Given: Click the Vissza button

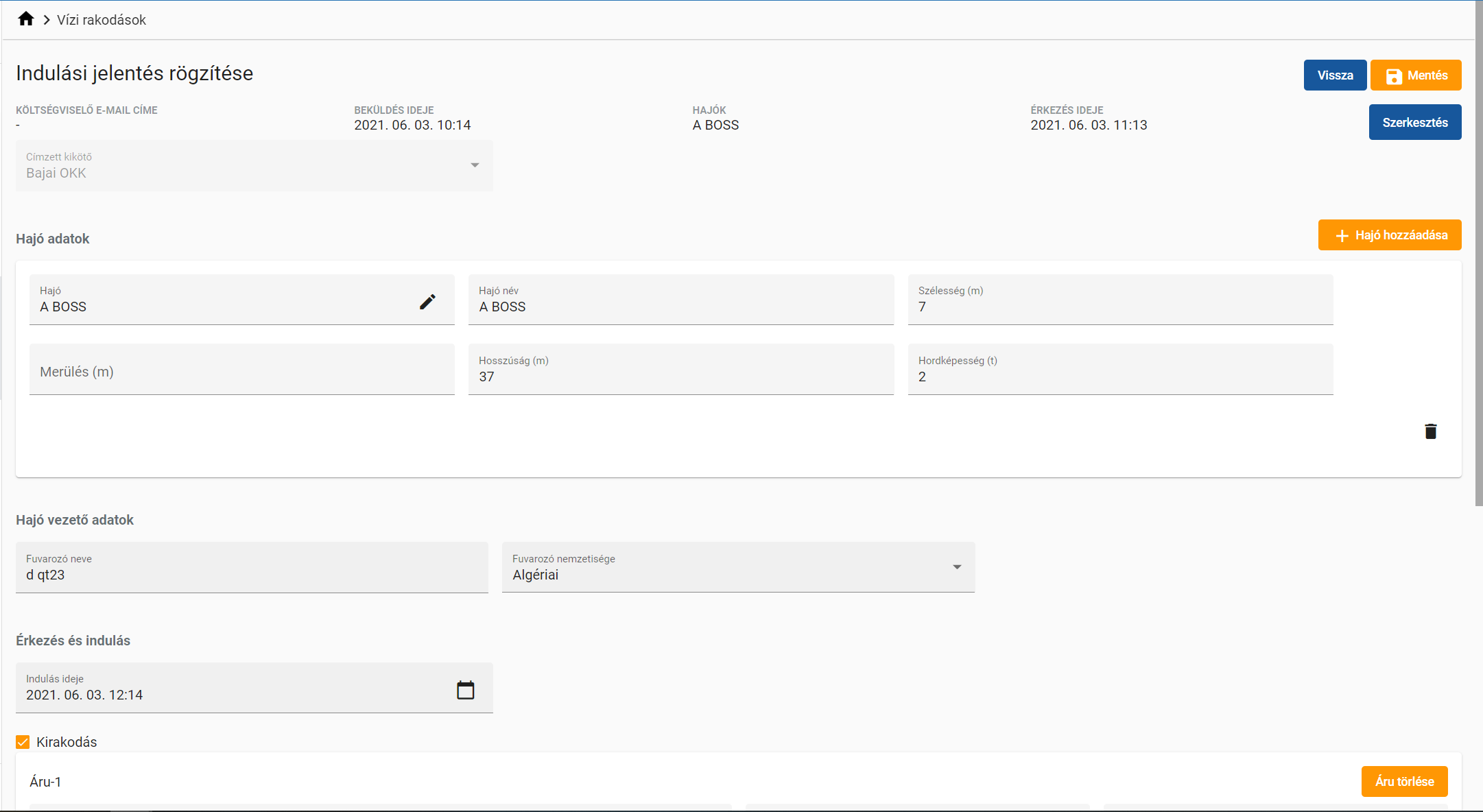Looking at the screenshot, I should [x=1334, y=75].
